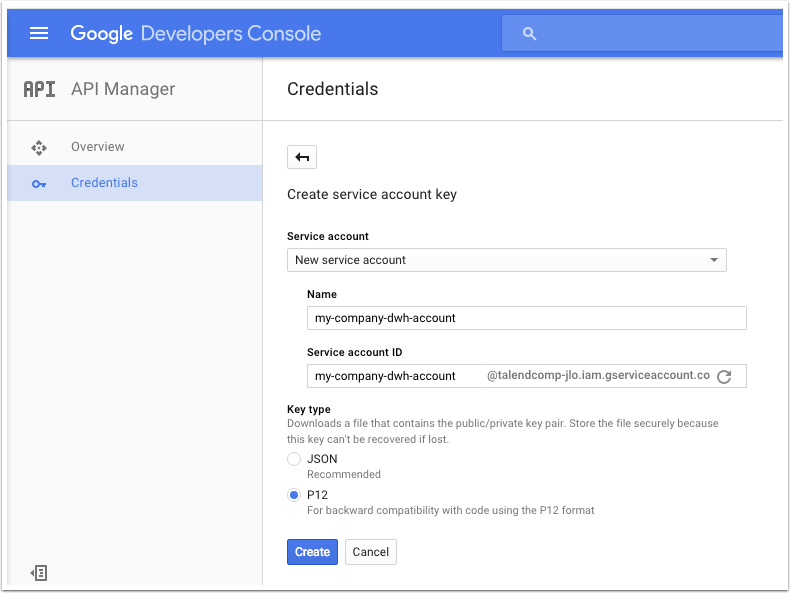Open the Service account dropdown

506,260
